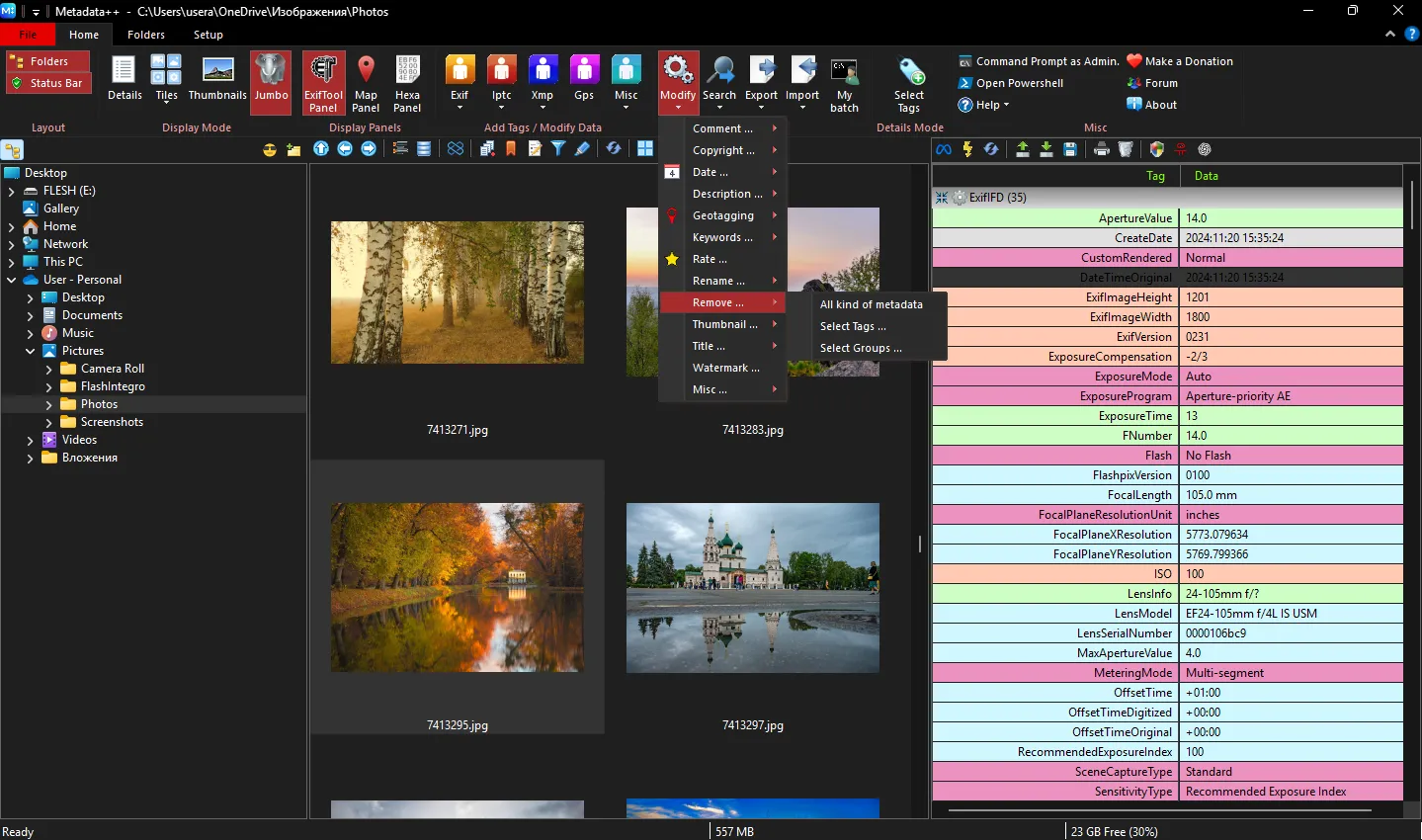
Task: Click the refresh icon in file toolbar
Action: coord(614,148)
